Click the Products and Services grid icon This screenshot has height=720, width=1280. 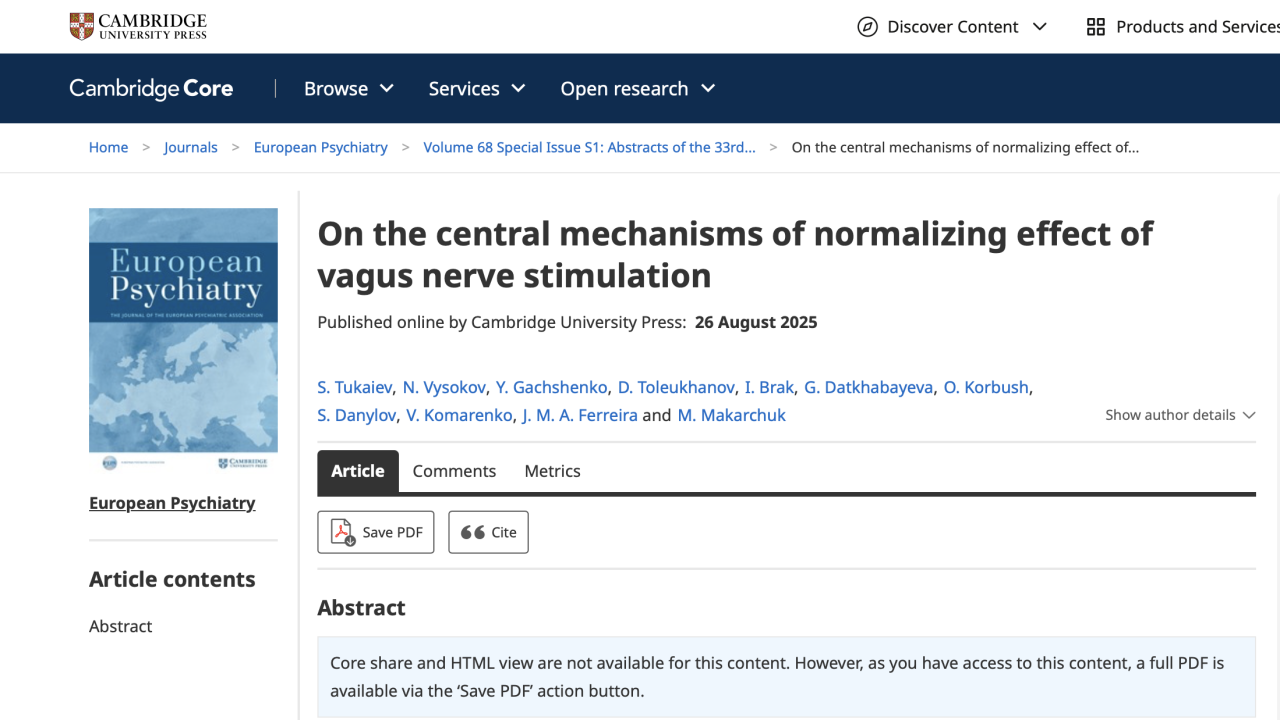point(1096,27)
